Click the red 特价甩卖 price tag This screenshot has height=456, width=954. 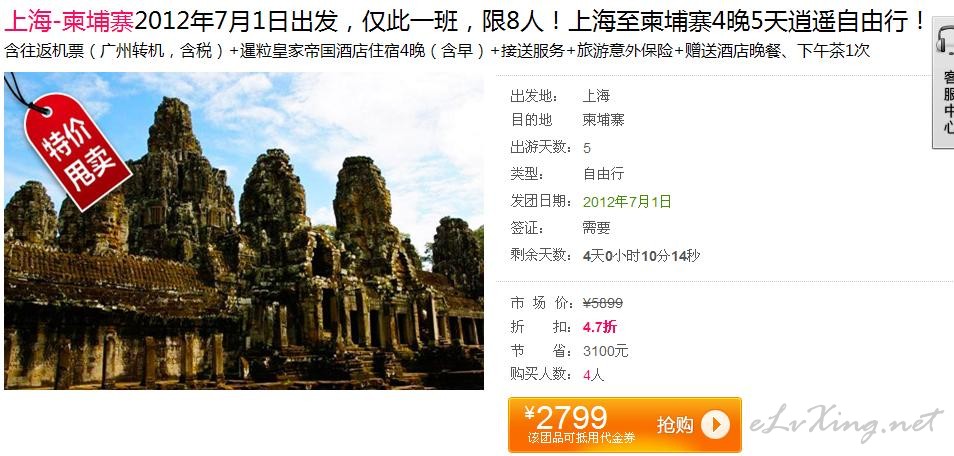click(77, 151)
